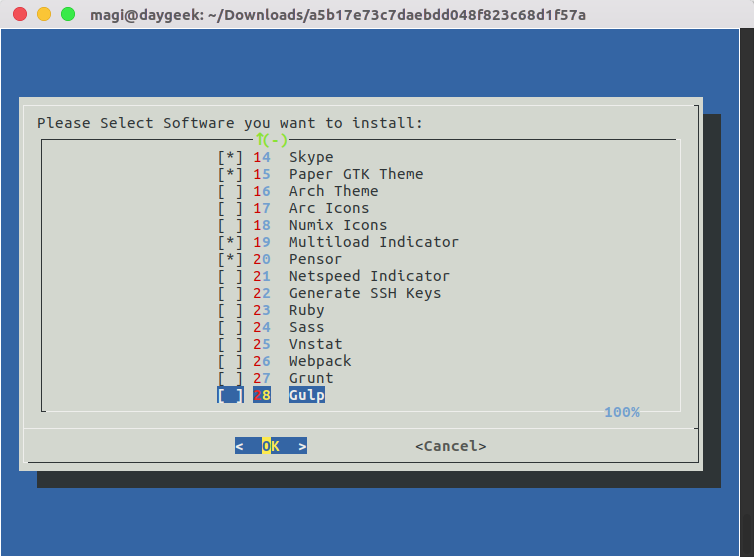The image size is (754, 557).
Task: Click item number 22
Action: (262, 293)
